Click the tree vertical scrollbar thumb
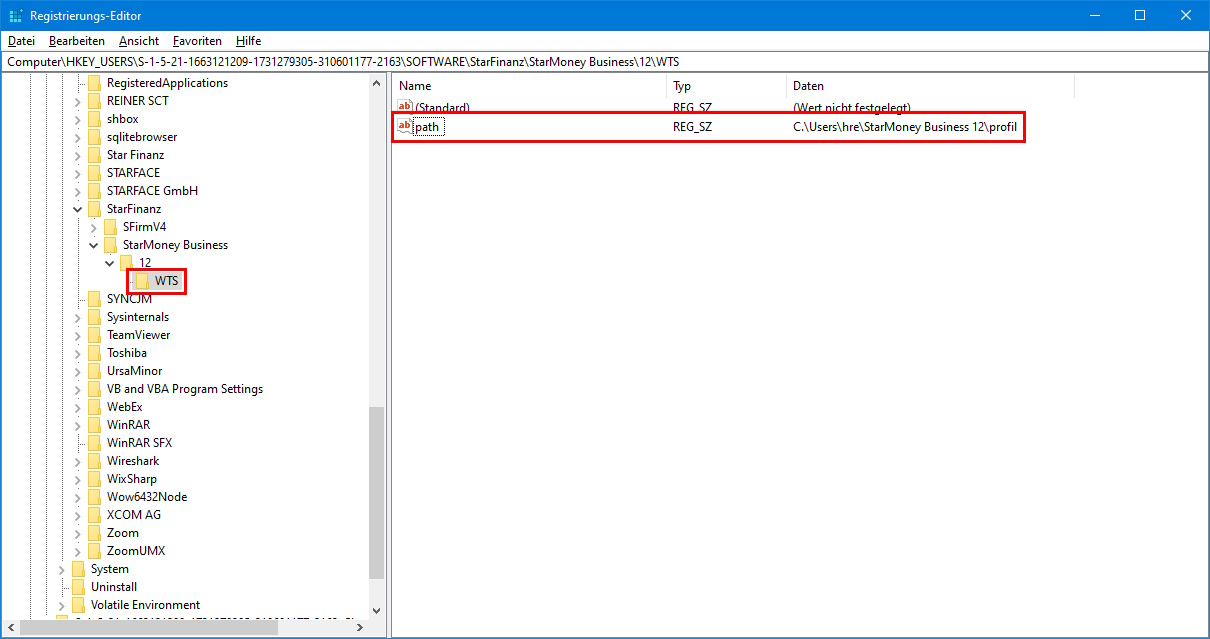The image size is (1210, 639). pos(377,493)
